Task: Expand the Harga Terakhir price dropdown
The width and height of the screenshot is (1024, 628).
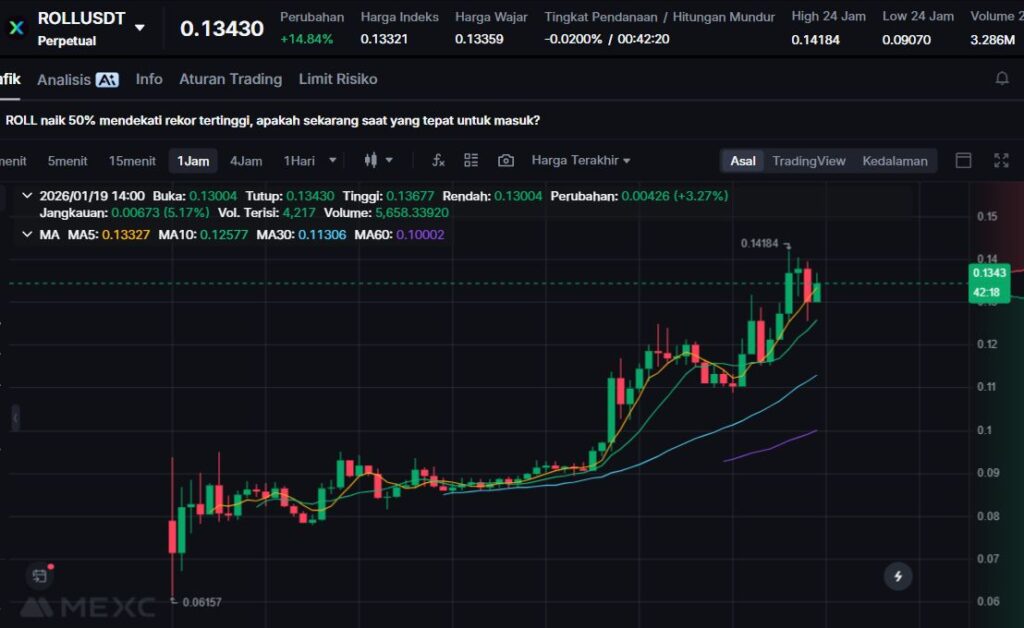Action: click(581, 160)
